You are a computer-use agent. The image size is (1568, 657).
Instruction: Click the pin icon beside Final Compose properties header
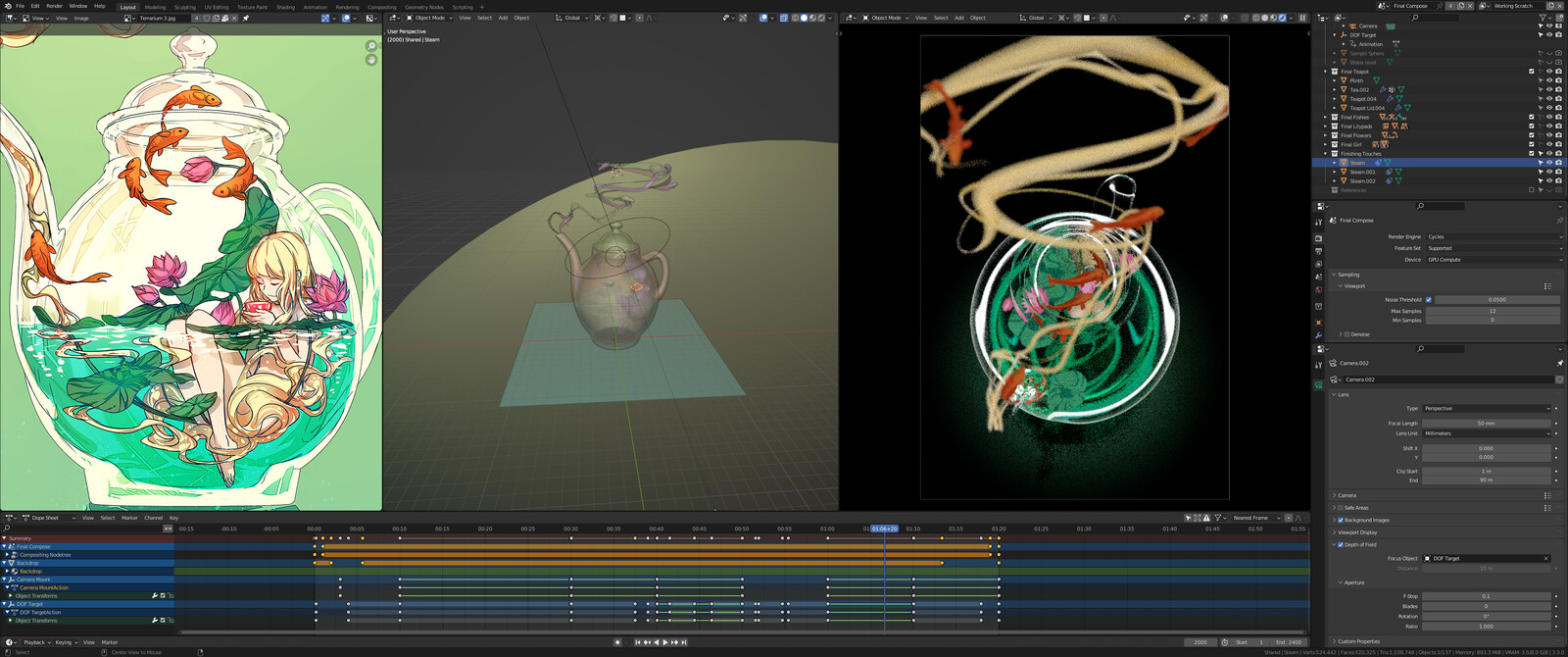tap(1559, 221)
